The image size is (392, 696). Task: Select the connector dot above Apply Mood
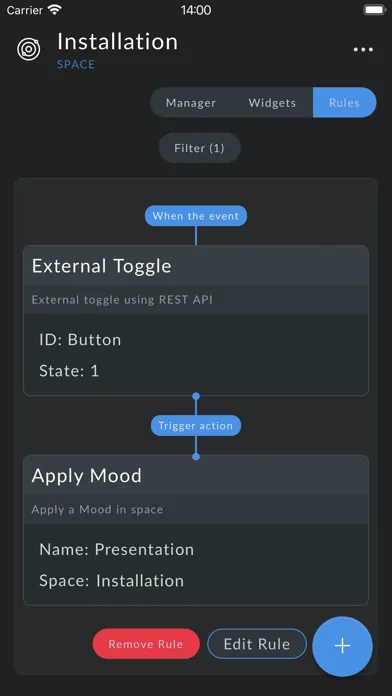point(196,456)
